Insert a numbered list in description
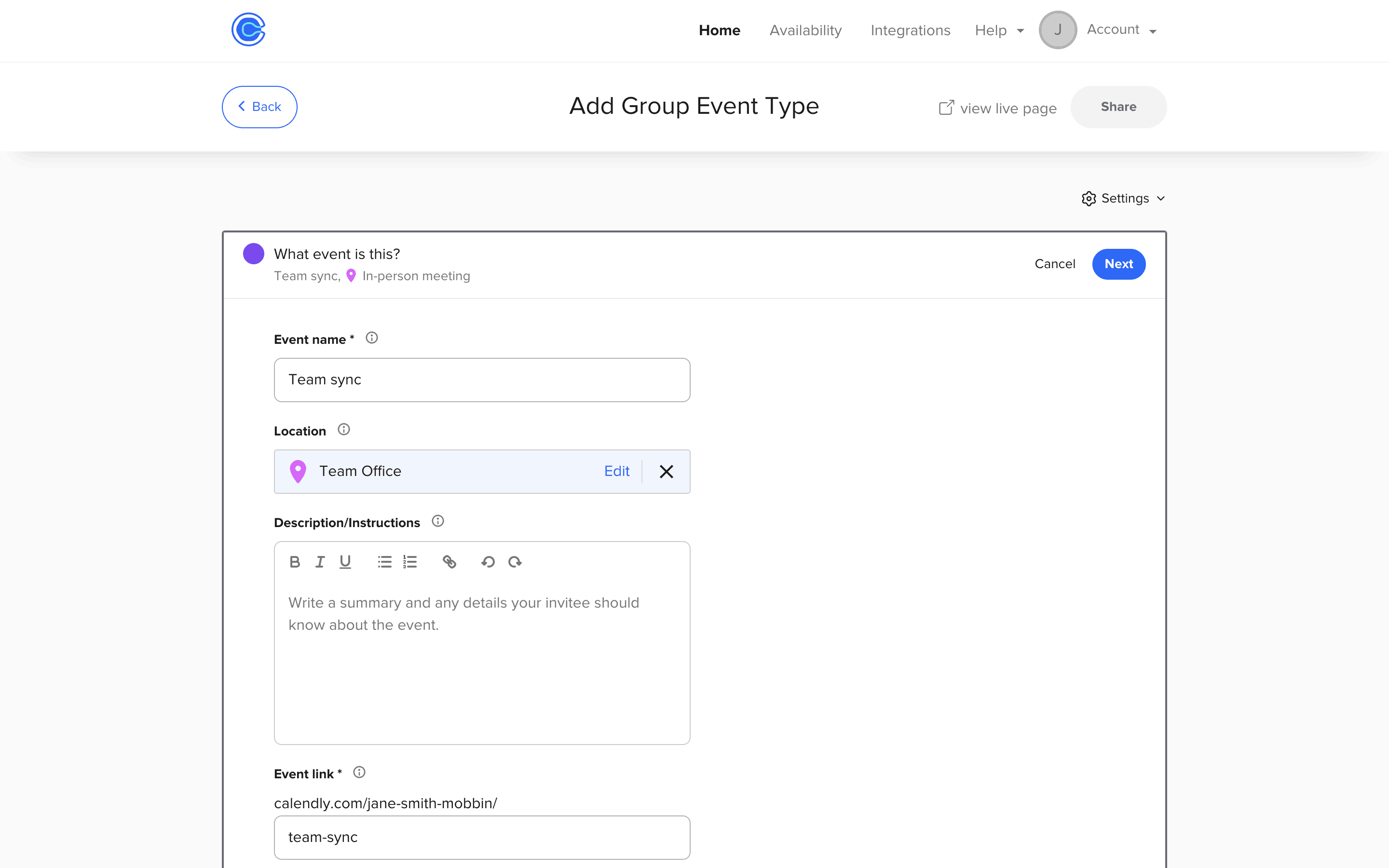 [410, 562]
